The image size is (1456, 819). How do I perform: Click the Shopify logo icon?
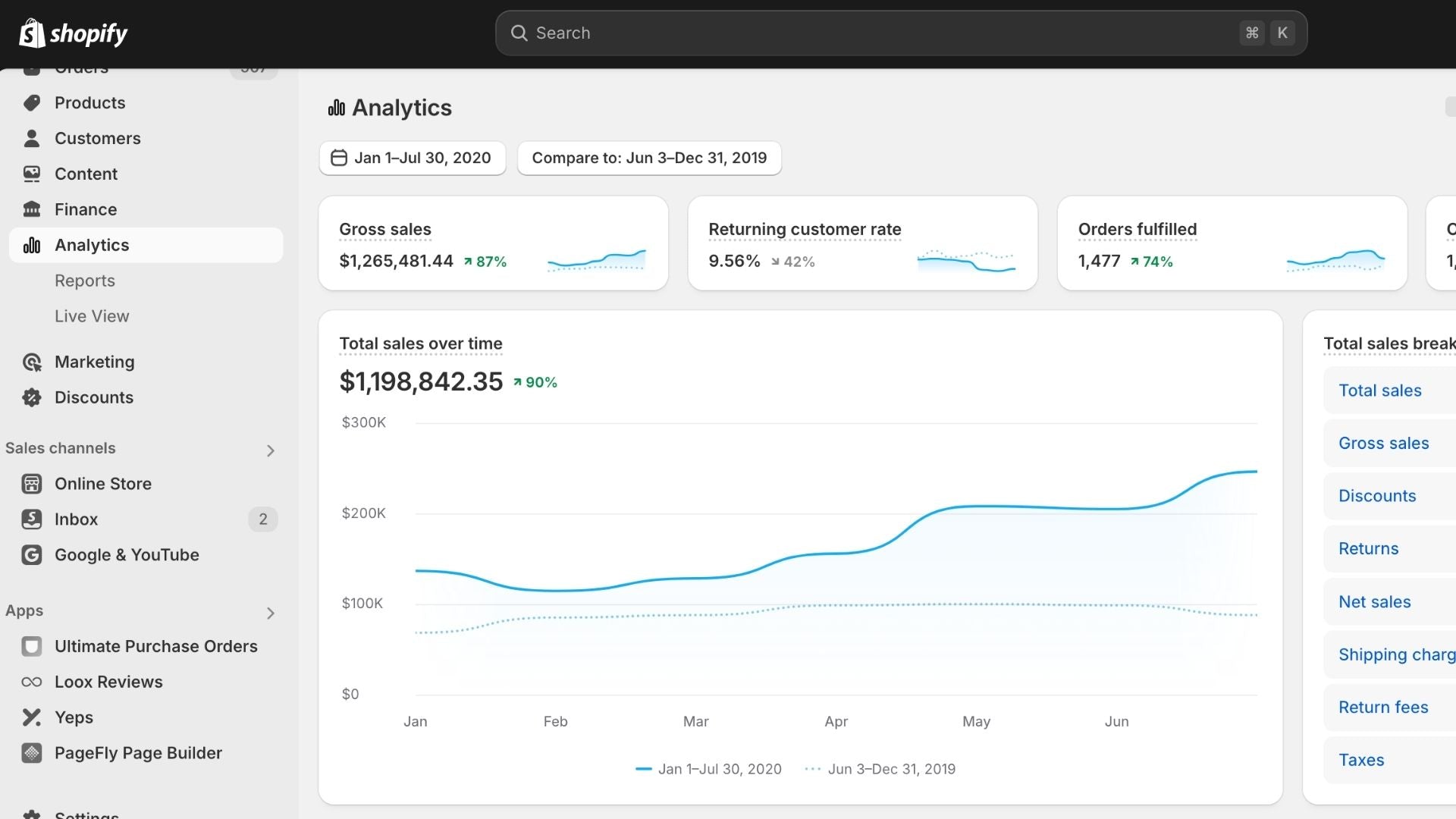[x=32, y=33]
